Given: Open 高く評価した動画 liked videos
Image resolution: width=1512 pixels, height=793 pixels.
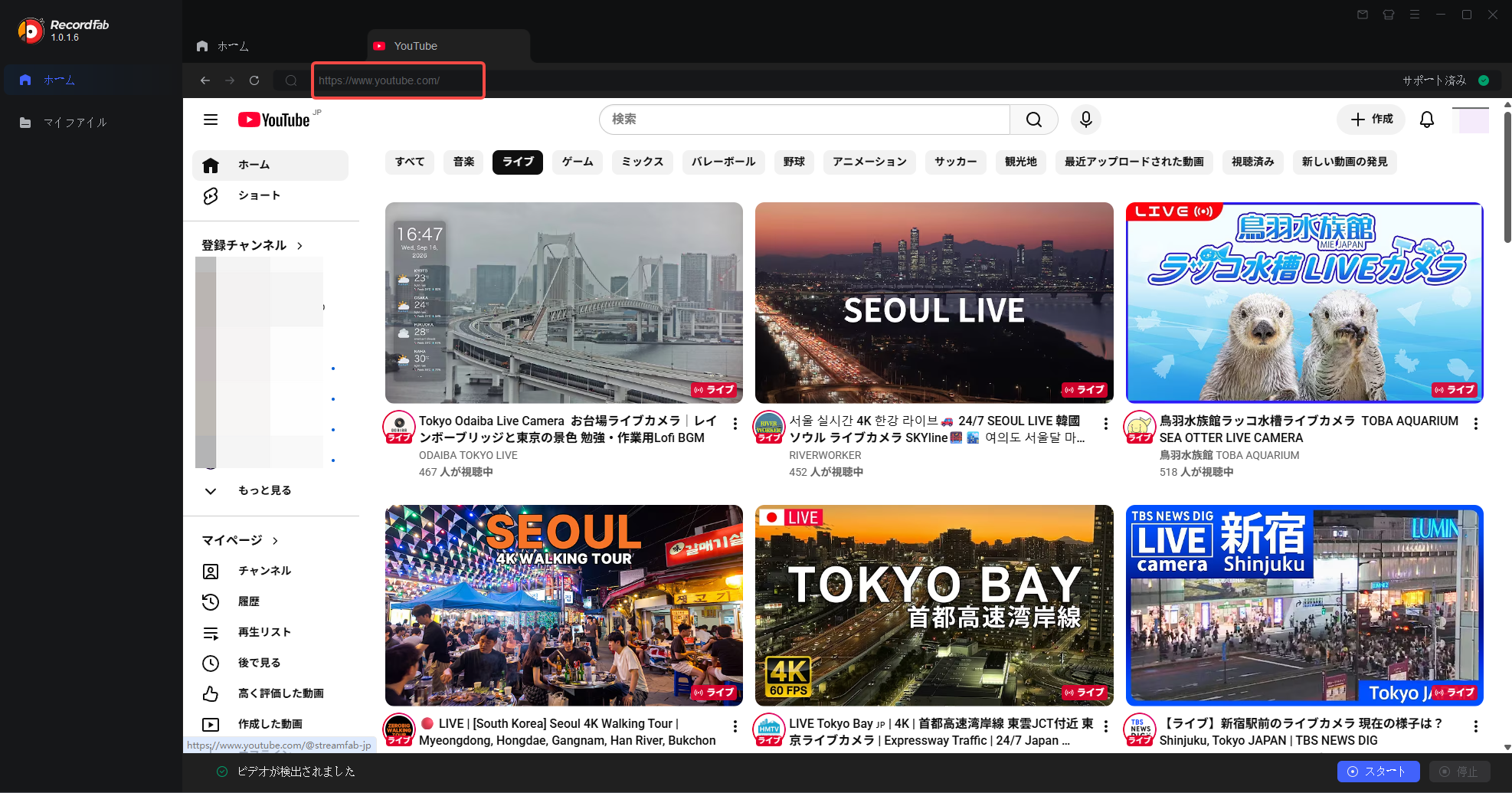Looking at the screenshot, I should 270,693.
